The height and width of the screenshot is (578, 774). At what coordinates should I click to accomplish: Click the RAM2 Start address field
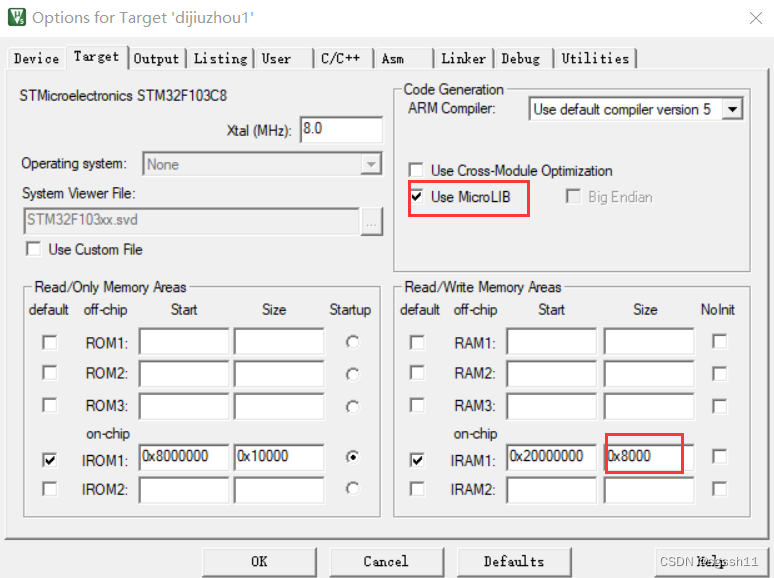pos(551,374)
